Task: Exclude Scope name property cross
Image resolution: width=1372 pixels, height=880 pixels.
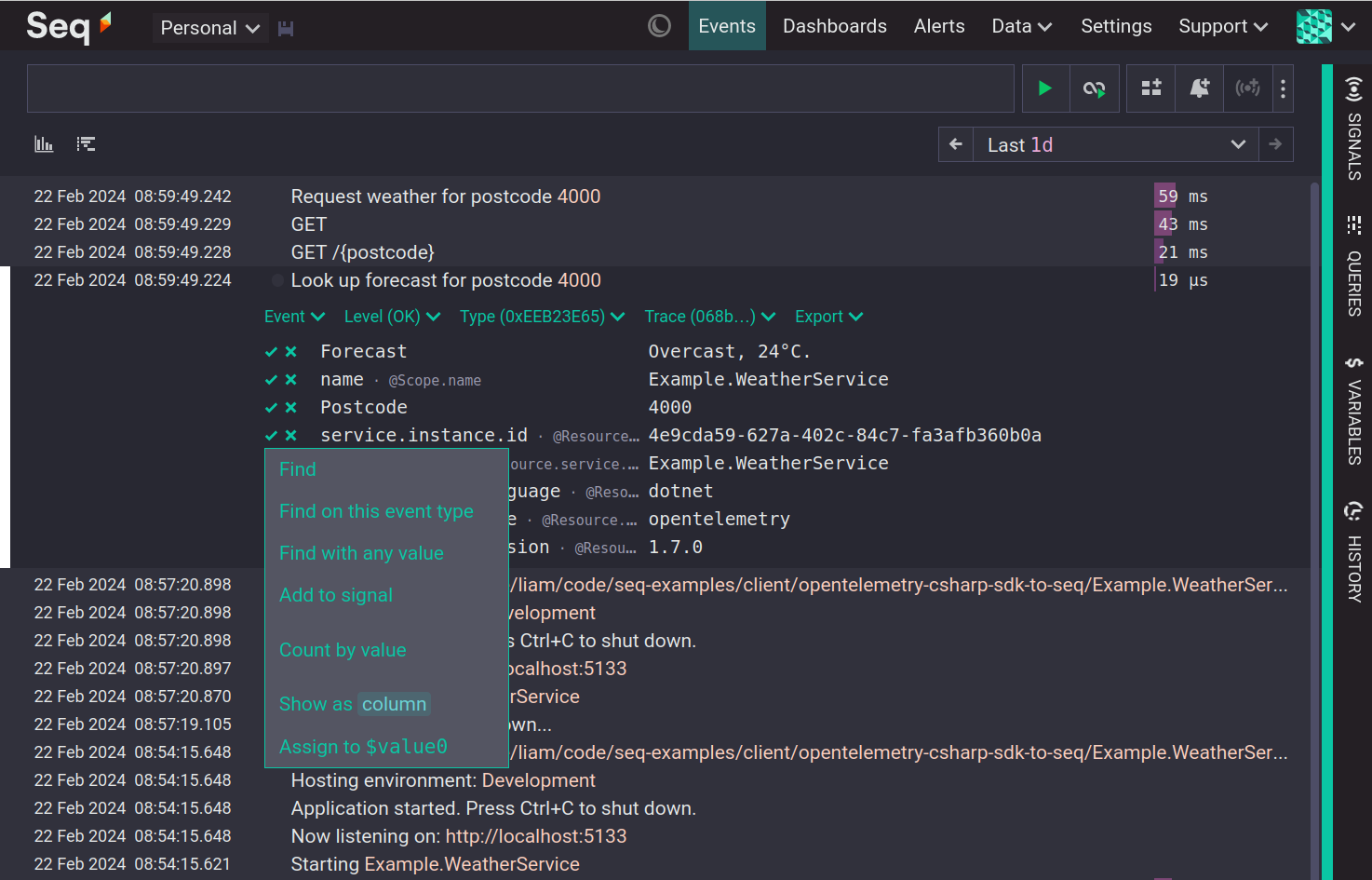Action: tap(290, 380)
